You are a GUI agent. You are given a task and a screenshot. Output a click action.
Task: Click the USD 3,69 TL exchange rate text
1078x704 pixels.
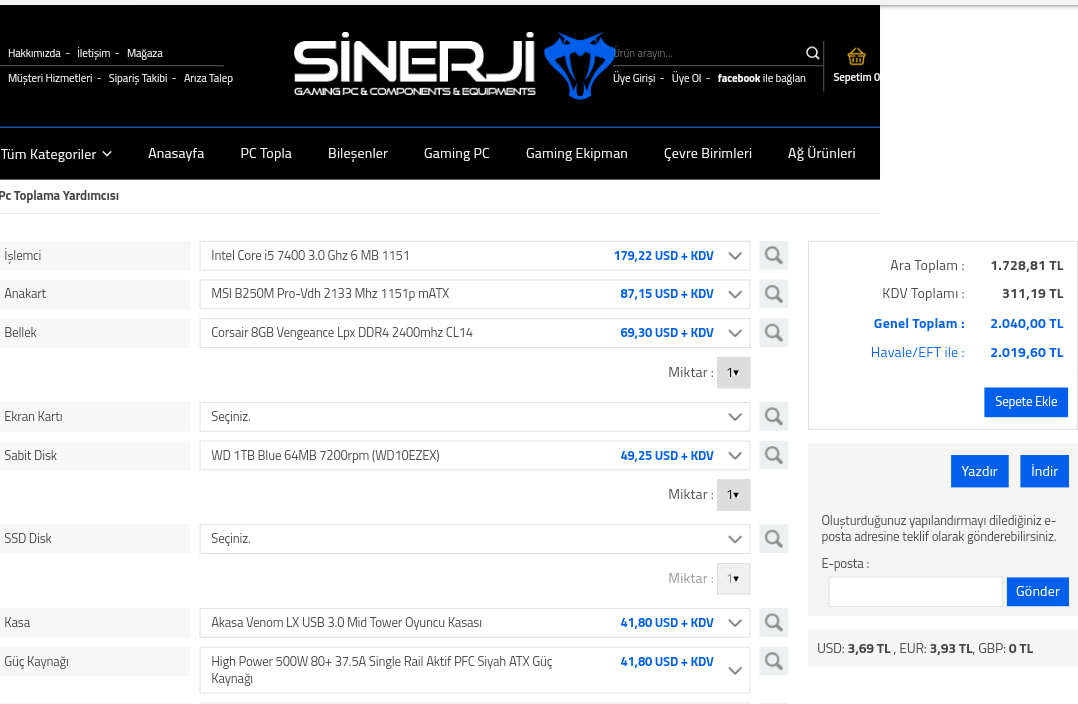tap(853, 648)
